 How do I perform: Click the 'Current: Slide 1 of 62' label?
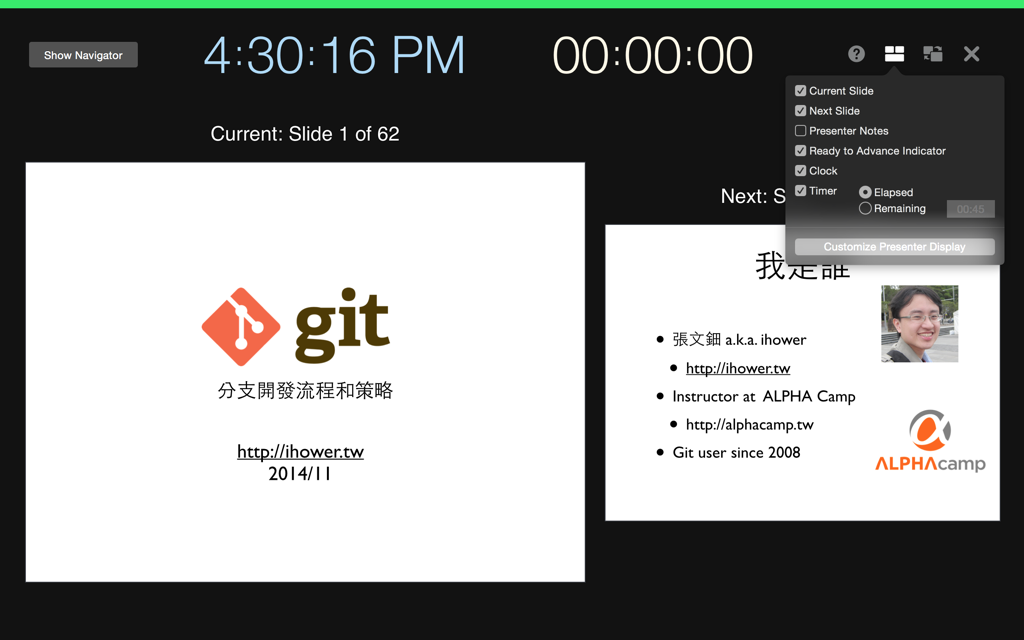(305, 134)
